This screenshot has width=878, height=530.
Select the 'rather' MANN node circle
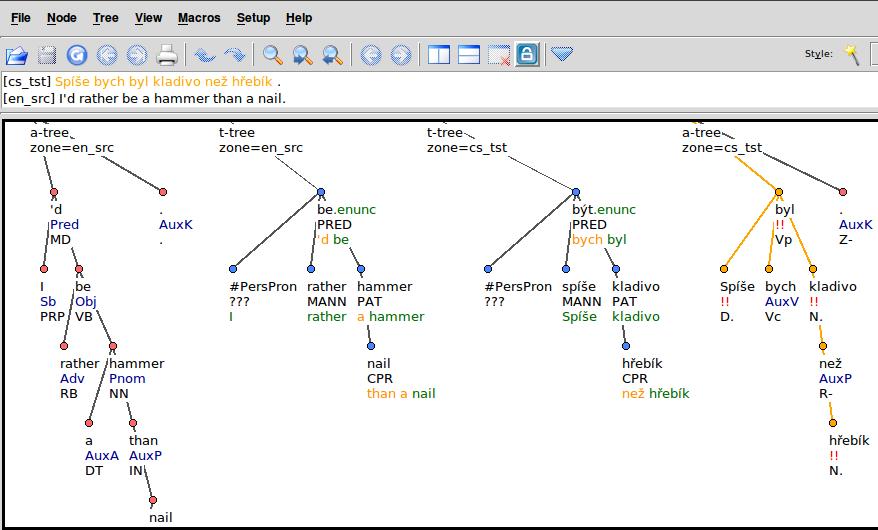(311, 269)
